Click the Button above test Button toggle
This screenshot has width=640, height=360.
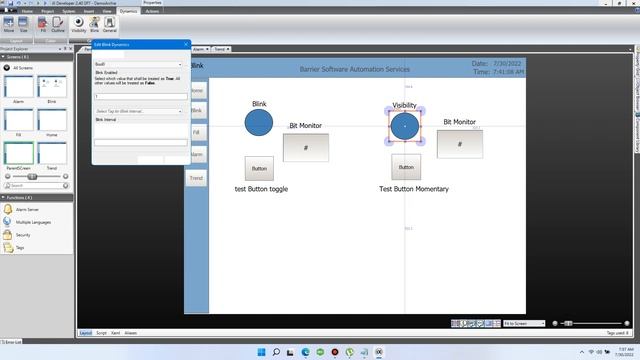click(259, 168)
